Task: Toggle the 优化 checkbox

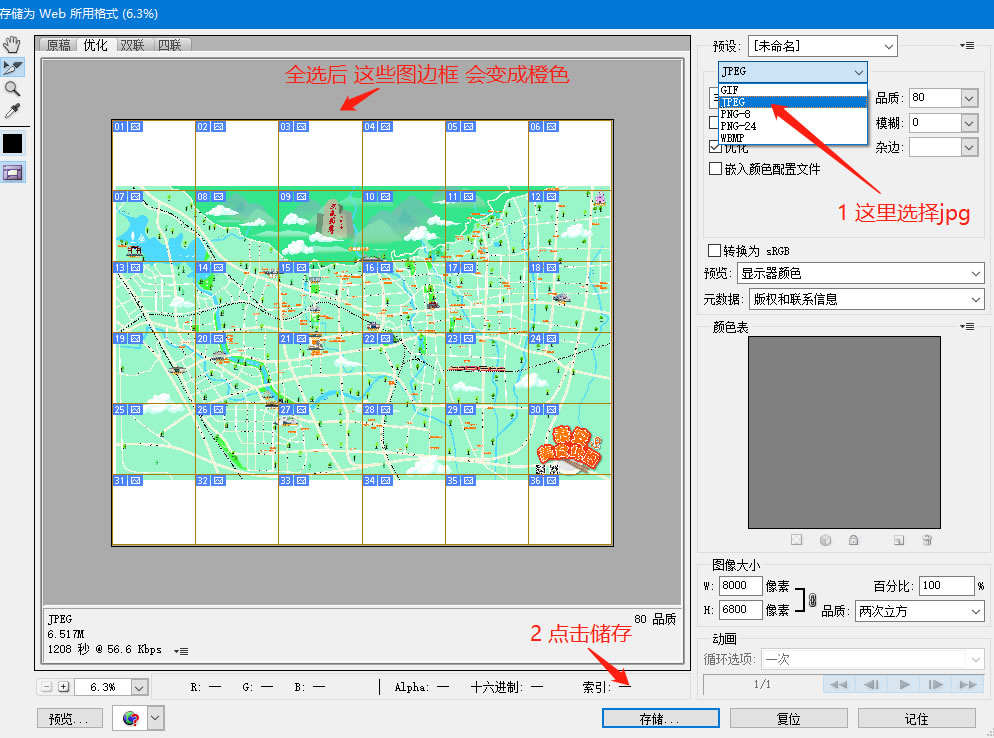Action: tap(715, 148)
